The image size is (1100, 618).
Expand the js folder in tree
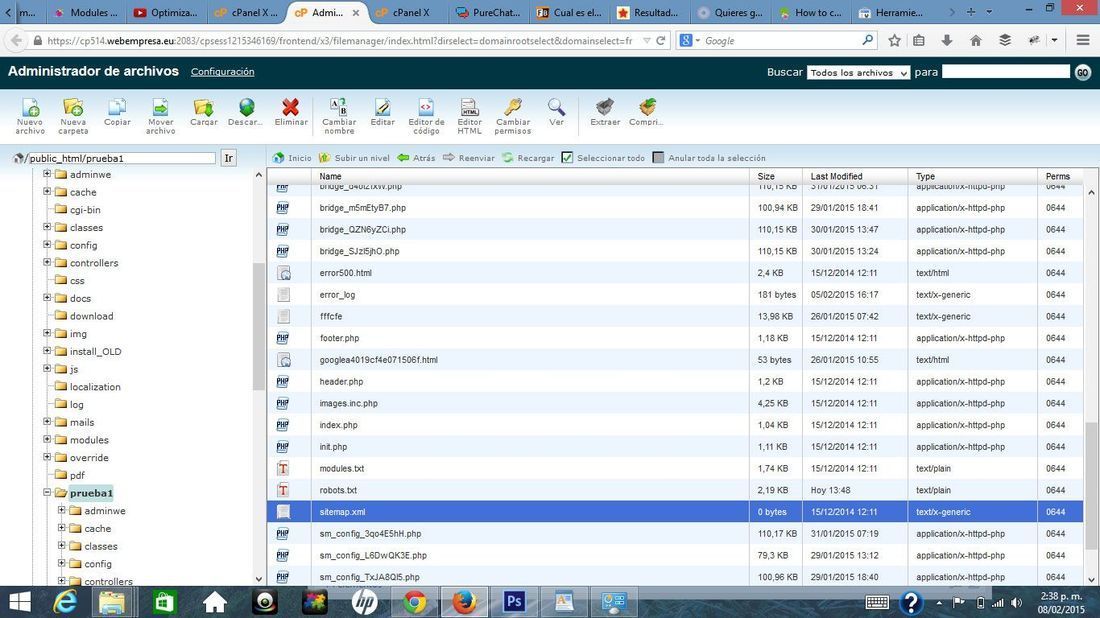coord(47,368)
